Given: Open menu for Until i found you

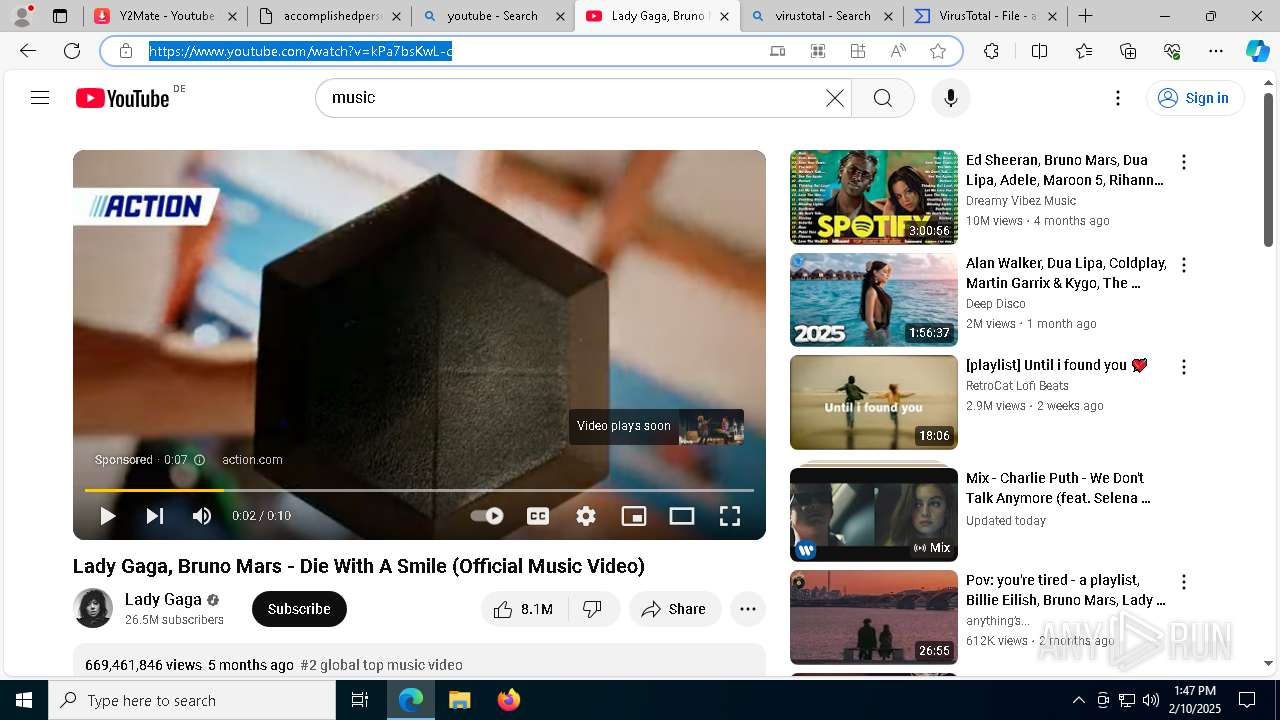Looking at the screenshot, I should [x=1184, y=367].
